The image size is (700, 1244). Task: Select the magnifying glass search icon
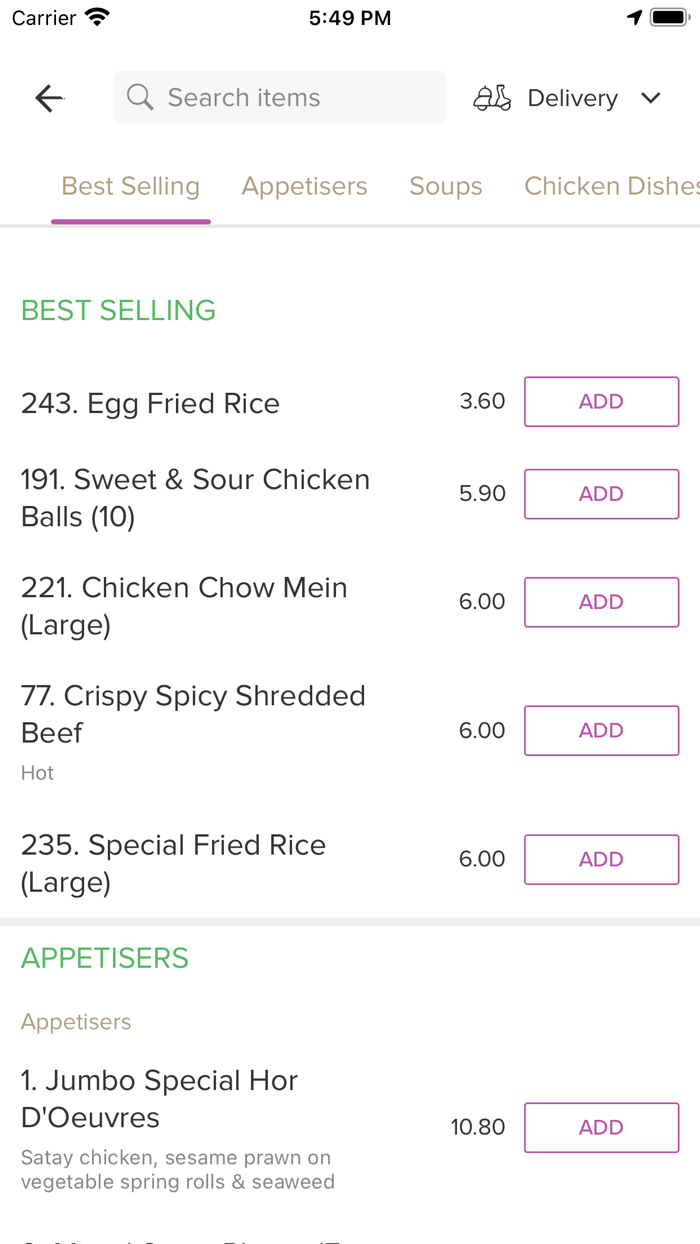[x=139, y=97]
